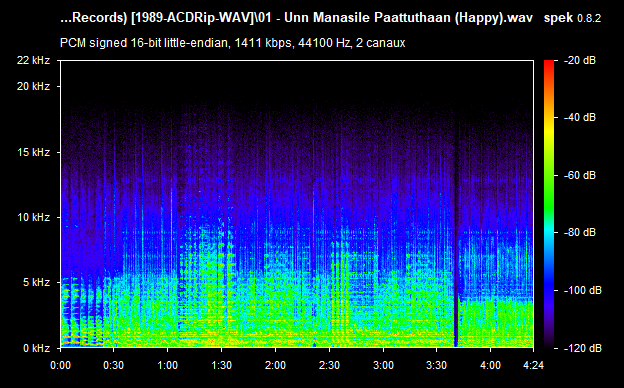Click the 0:30 time axis label

113,365
